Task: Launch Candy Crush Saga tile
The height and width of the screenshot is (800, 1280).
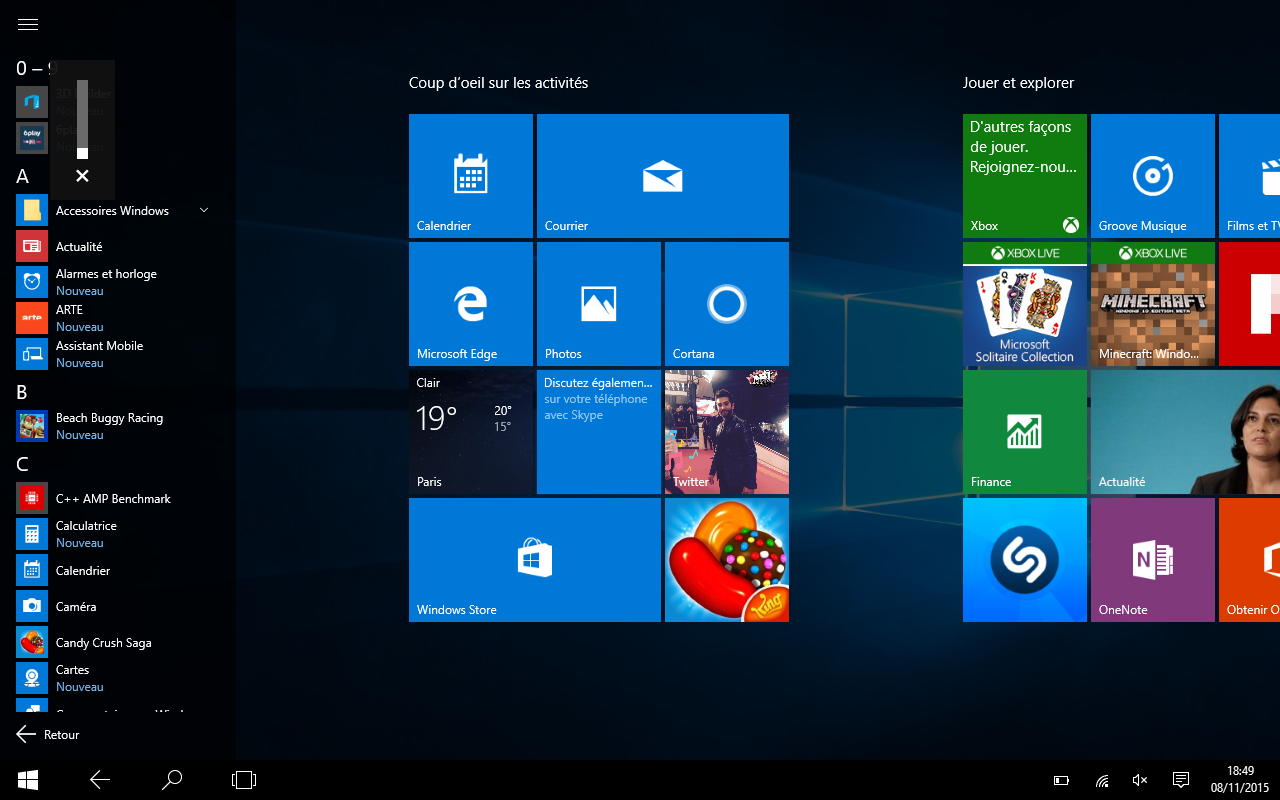Action: pyautogui.click(x=727, y=560)
